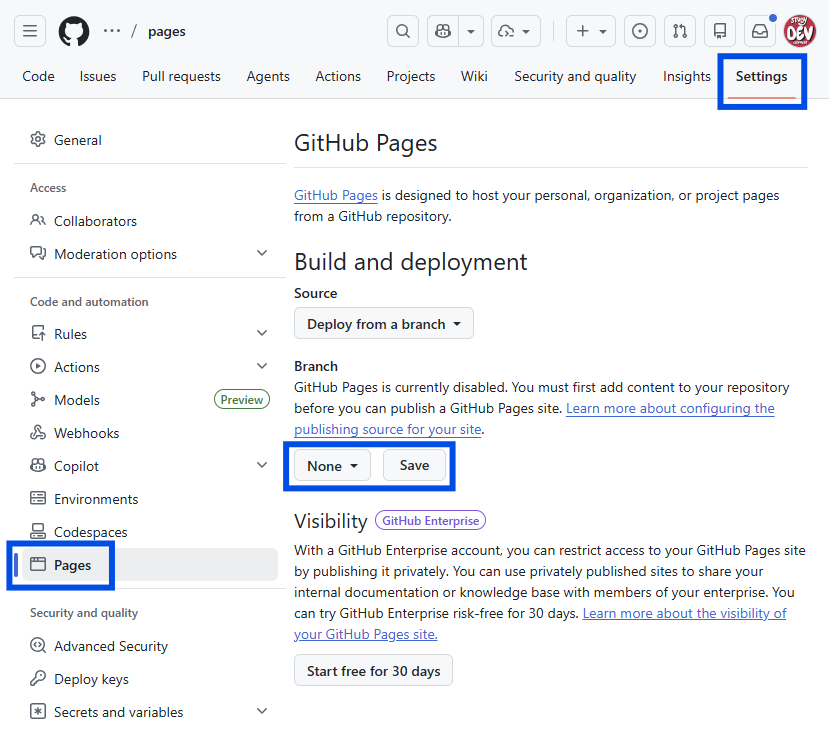The image size is (829, 732).
Task: Open repositories icon in header
Action: click(x=720, y=31)
